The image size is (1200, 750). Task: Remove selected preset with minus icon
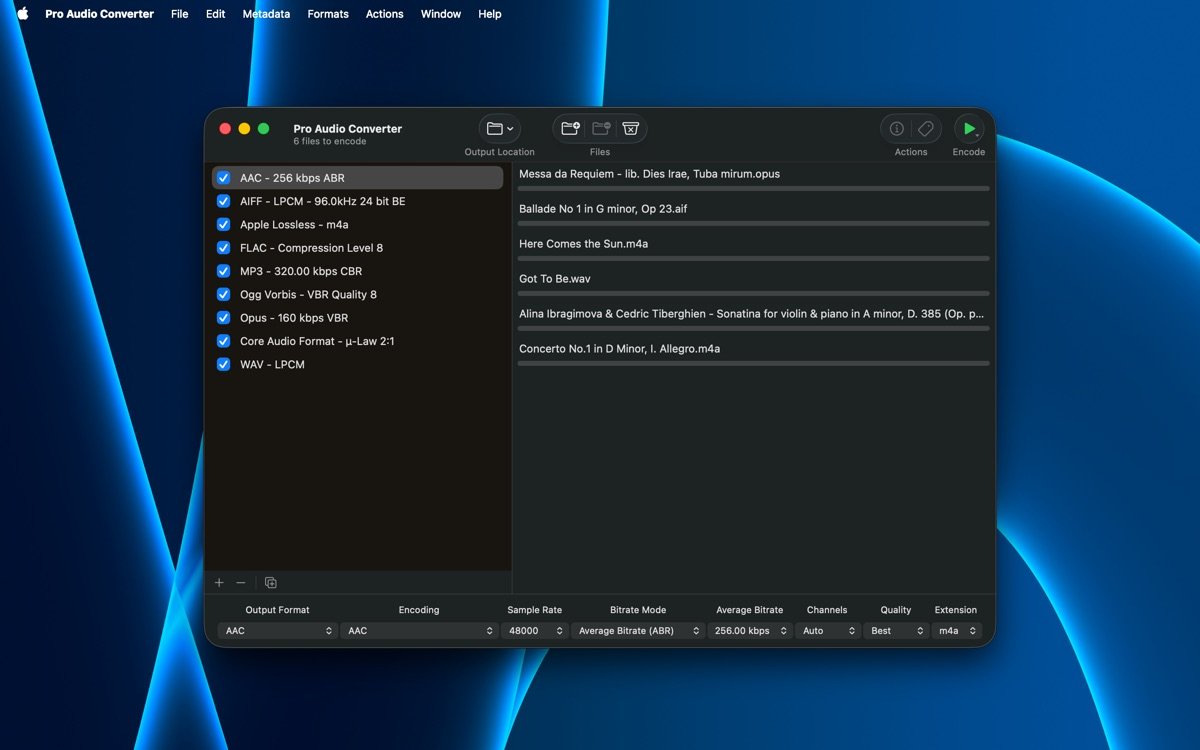point(241,583)
